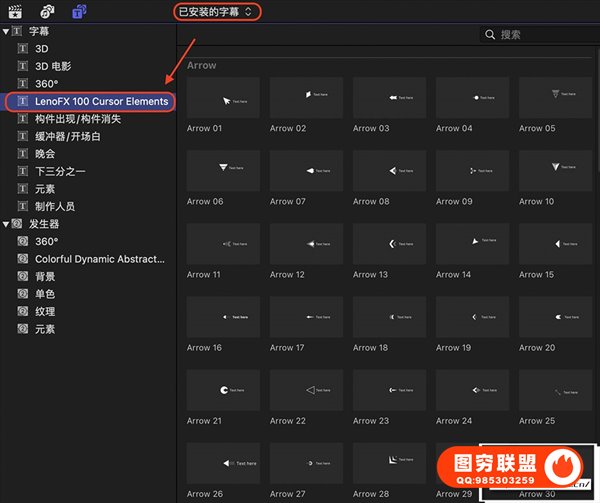
Task: Click the 纹理 generator icon
Action: click(x=24, y=312)
